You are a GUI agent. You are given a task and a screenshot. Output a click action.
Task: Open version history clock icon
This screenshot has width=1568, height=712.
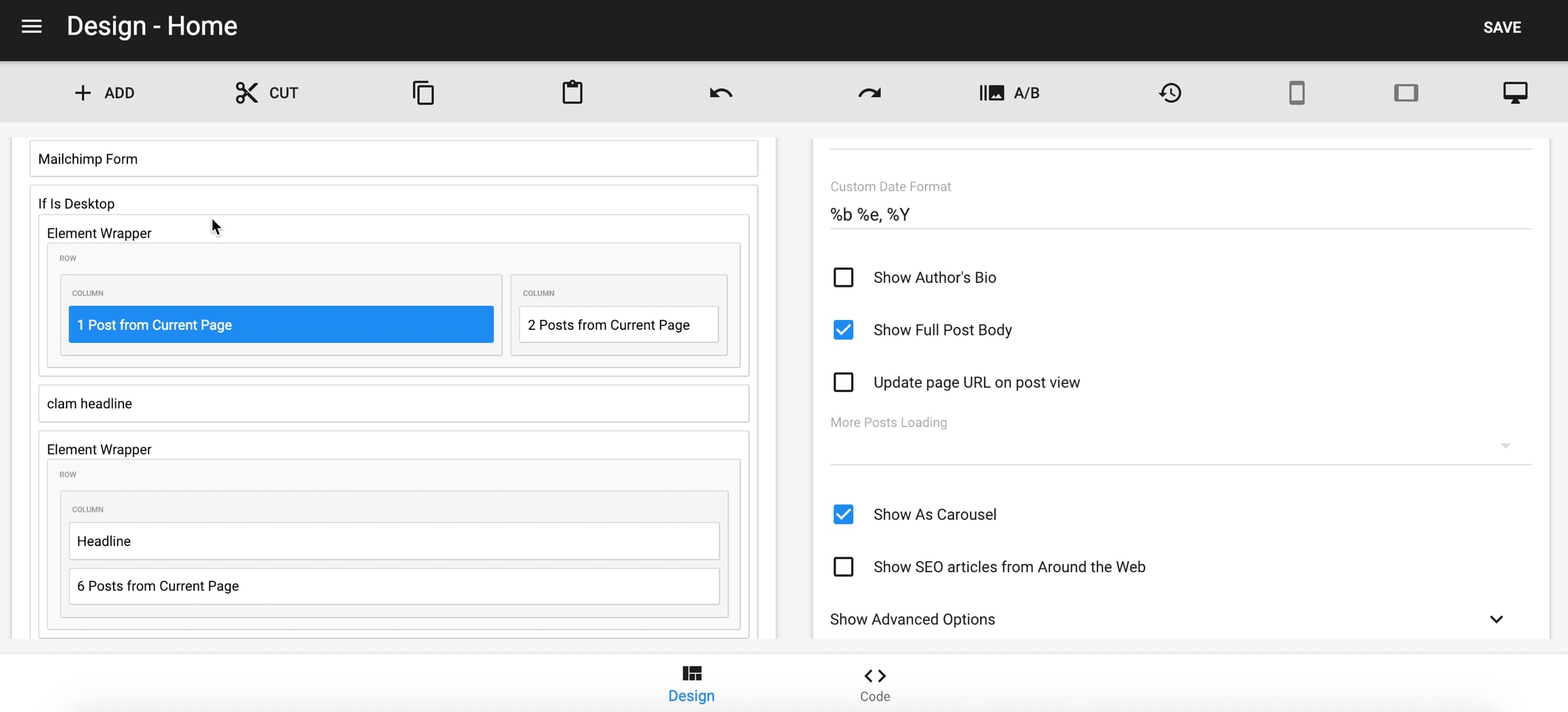coord(1170,93)
